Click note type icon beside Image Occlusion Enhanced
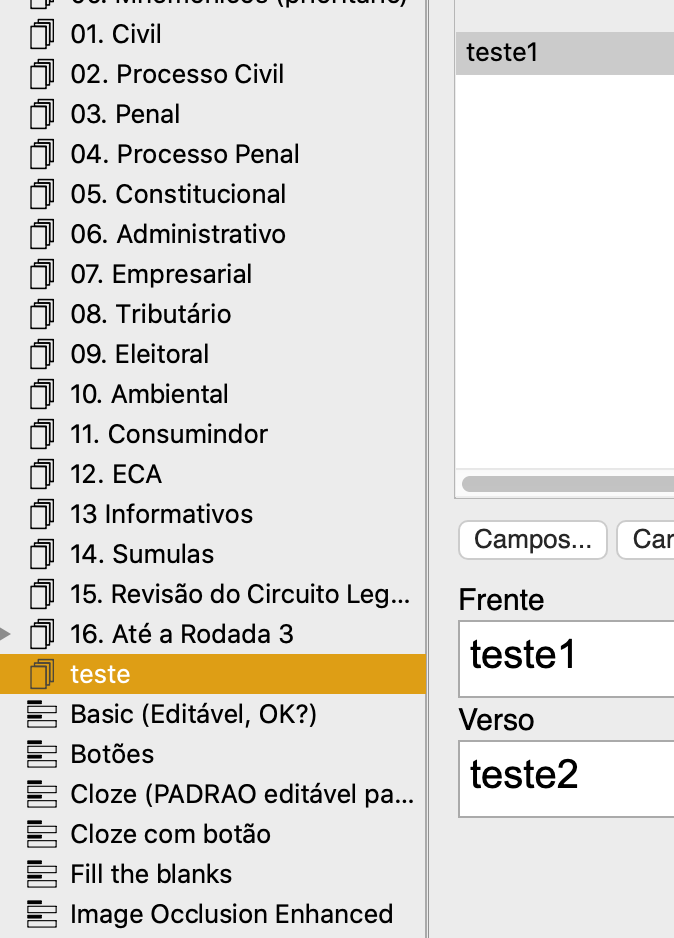 pos(41,915)
